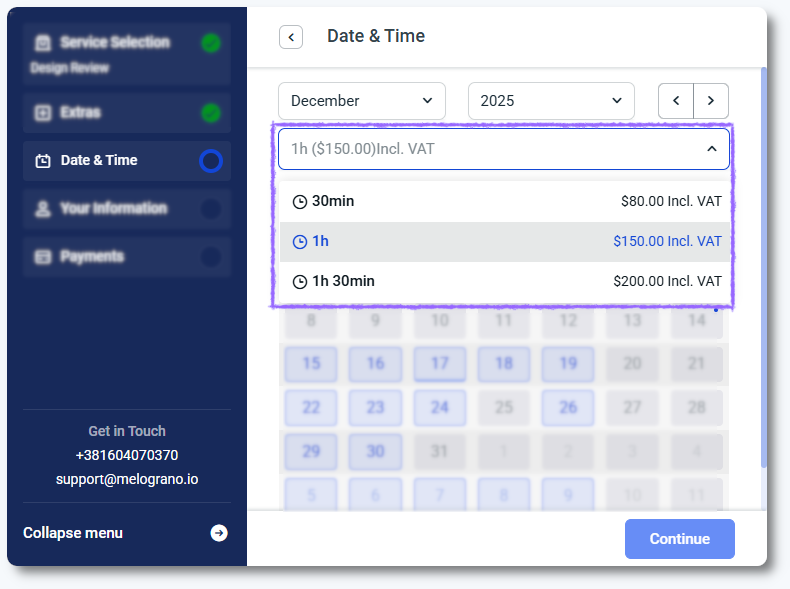Click the Payments card icon in sidebar
The width and height of the screenshot is (790, 589).
pyautogui.click(x=42, y=257)
